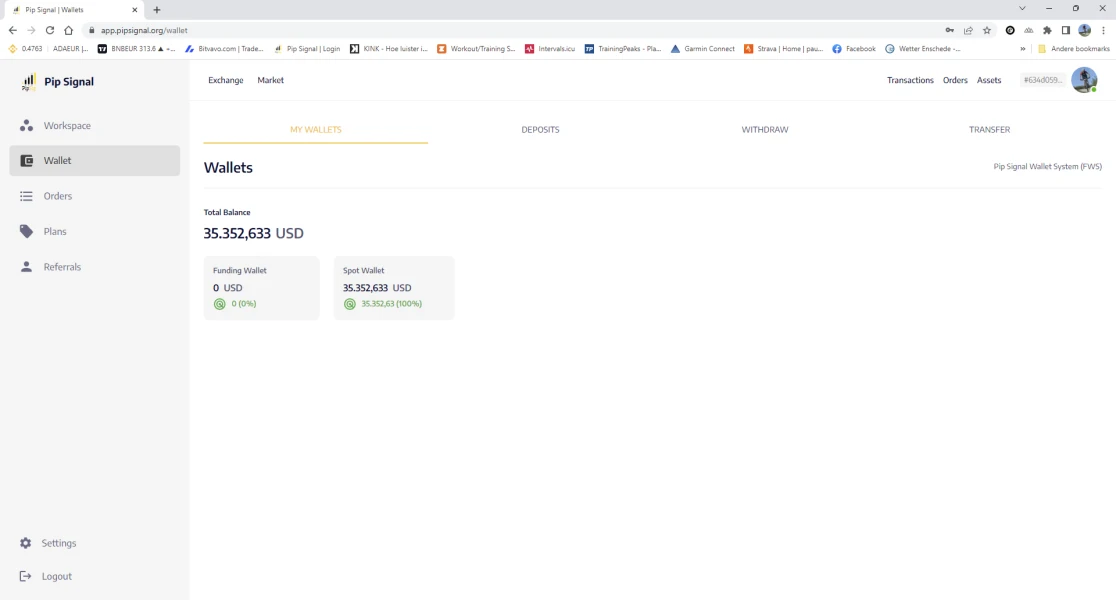Open the Intervals.icu bookmark
Screen dimensions: 1116x600
point(549,49)
